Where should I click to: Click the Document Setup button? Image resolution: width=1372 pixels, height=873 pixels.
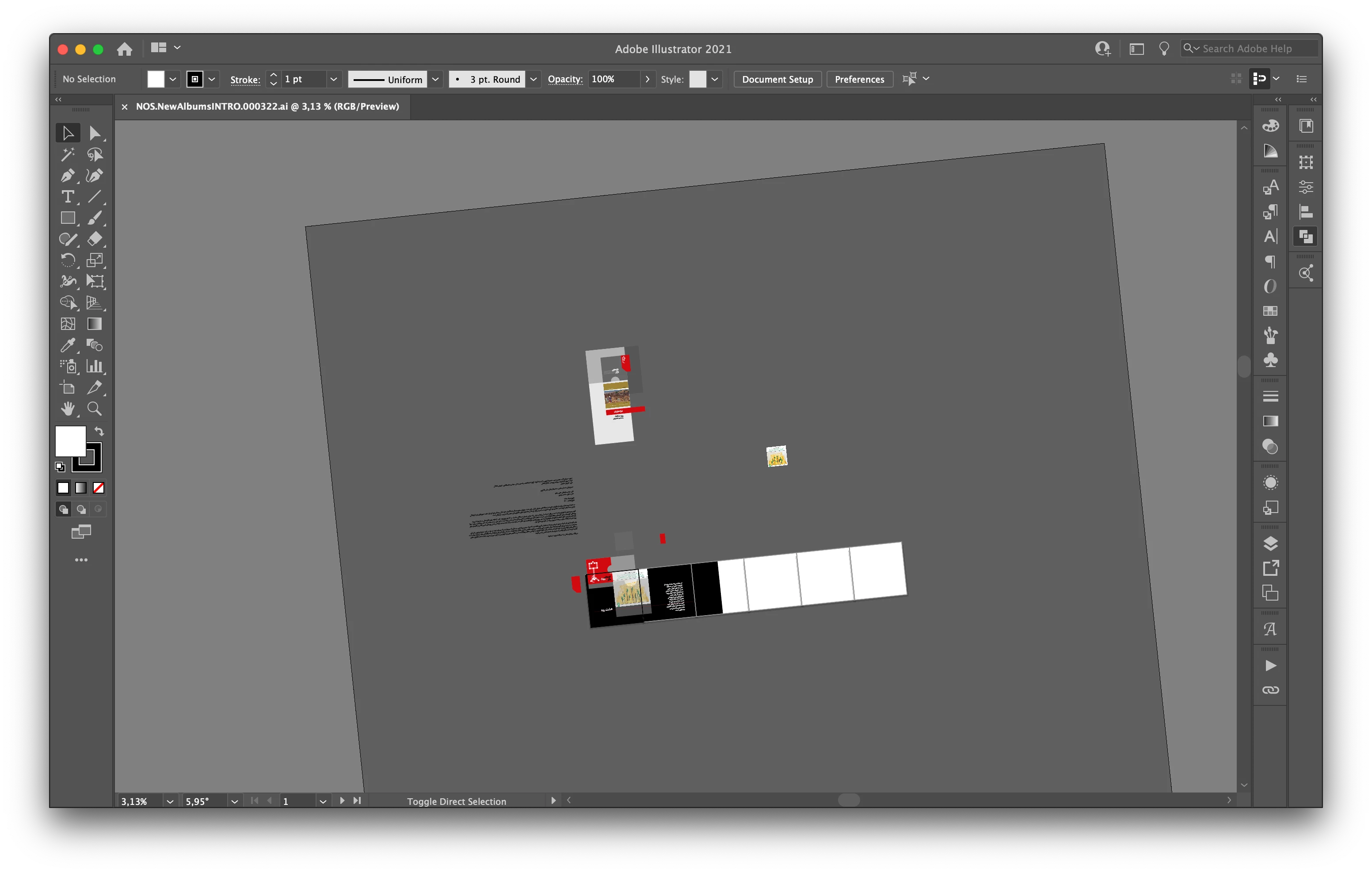(777, 79)
